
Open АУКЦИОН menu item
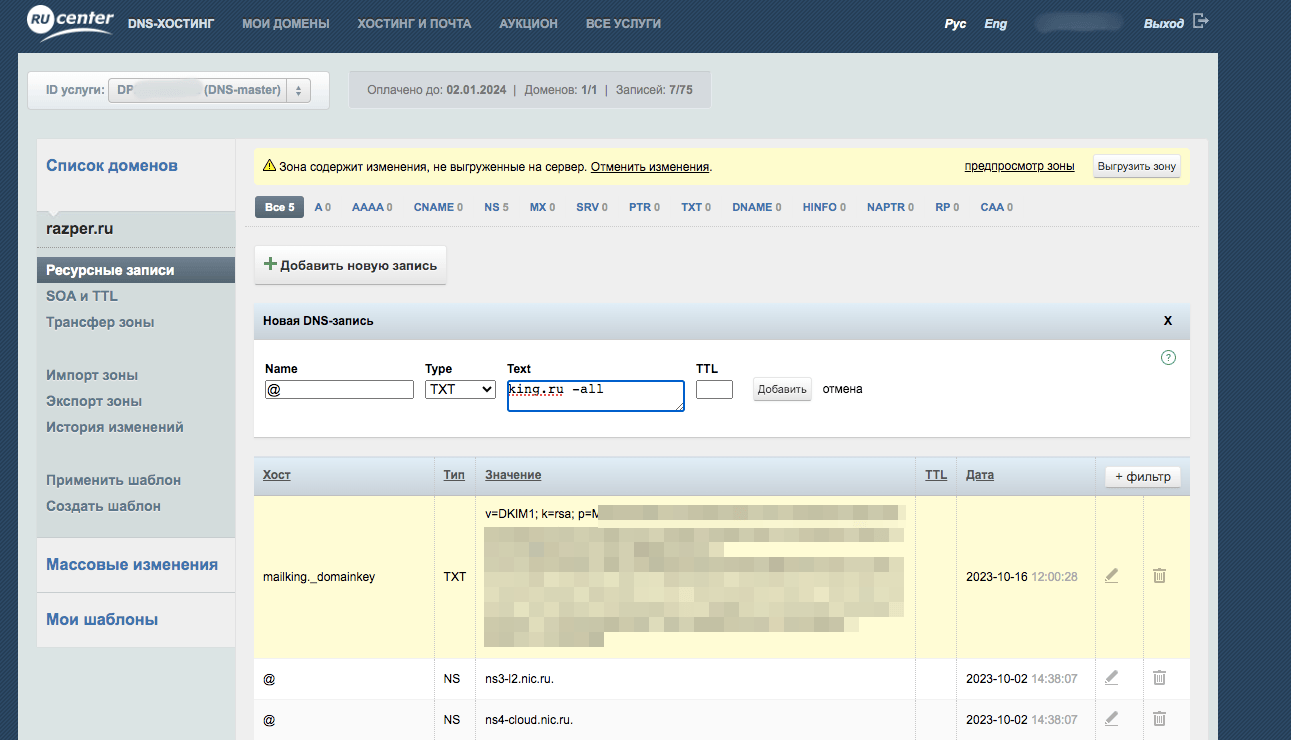528,23
